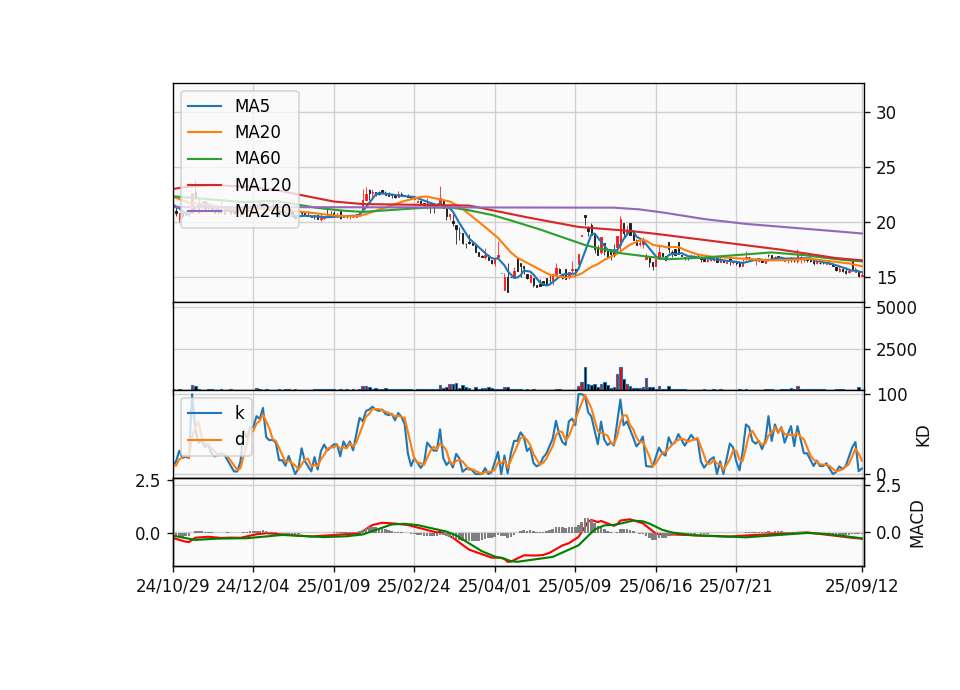
Task: Click the 24/10/29 date axis label
Action: pyautogui.click(x=173, y=586)
